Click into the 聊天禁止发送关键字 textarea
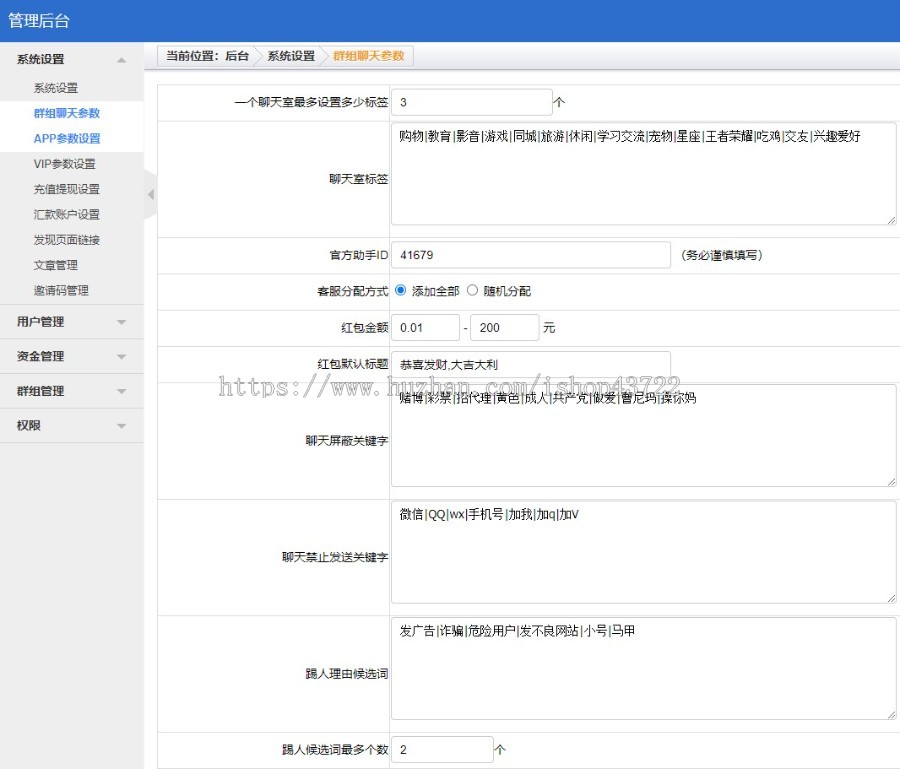 tap(643, 552)
